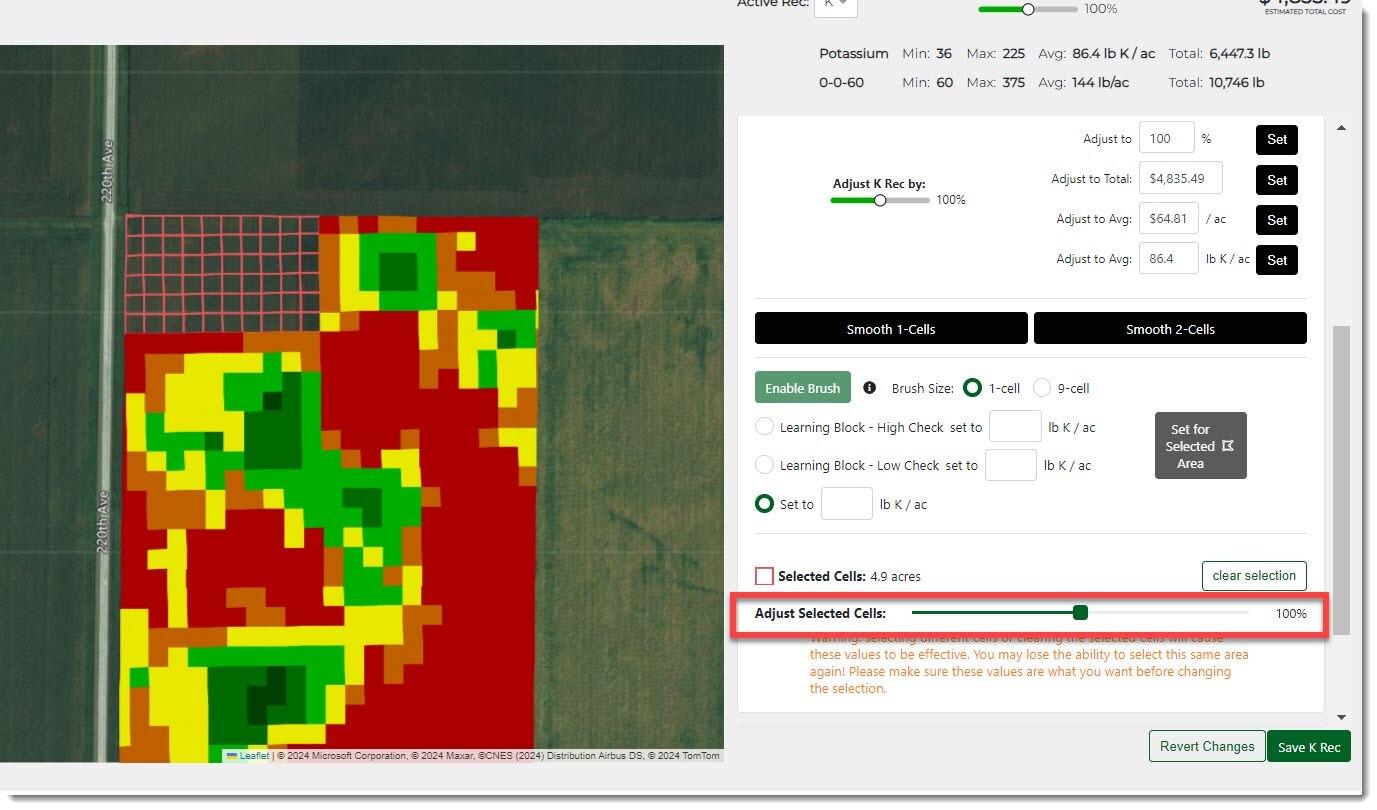The width and height of the screenshot is (1377, 810).
Task: Click Smooth 2-Cells button
Action: tap(1169, 329)
